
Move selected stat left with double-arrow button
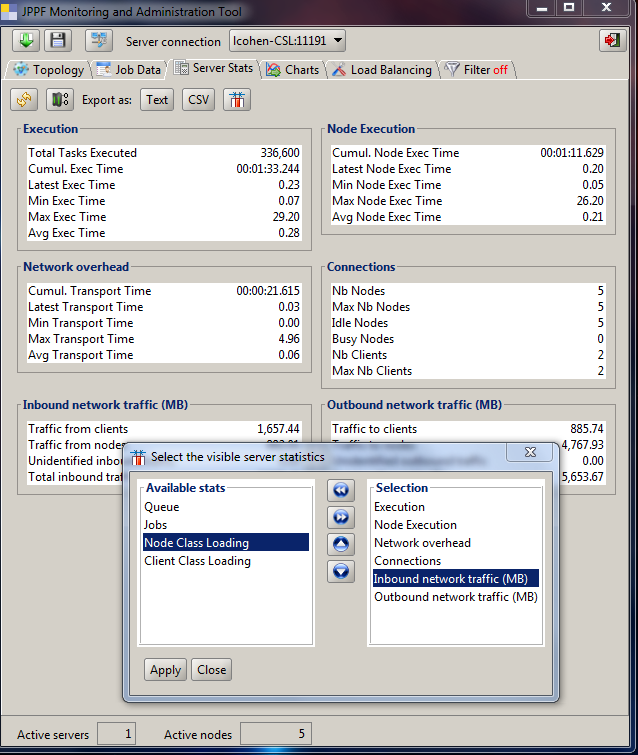click(341, 491)
